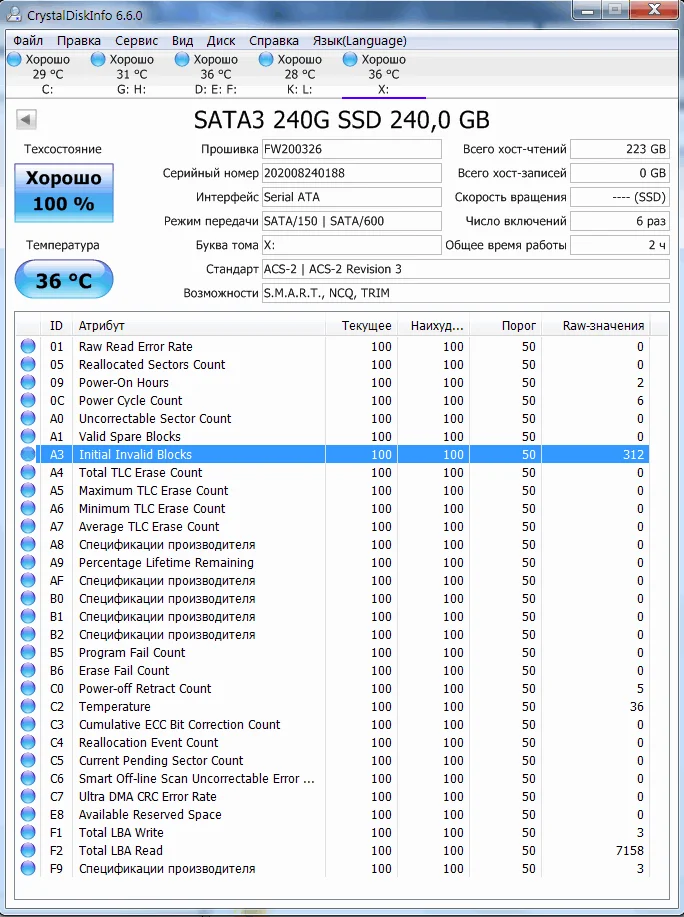Select the Minimum TLC Erase Count row
This screenshot has height=917, width=684.
coord(333,509)
